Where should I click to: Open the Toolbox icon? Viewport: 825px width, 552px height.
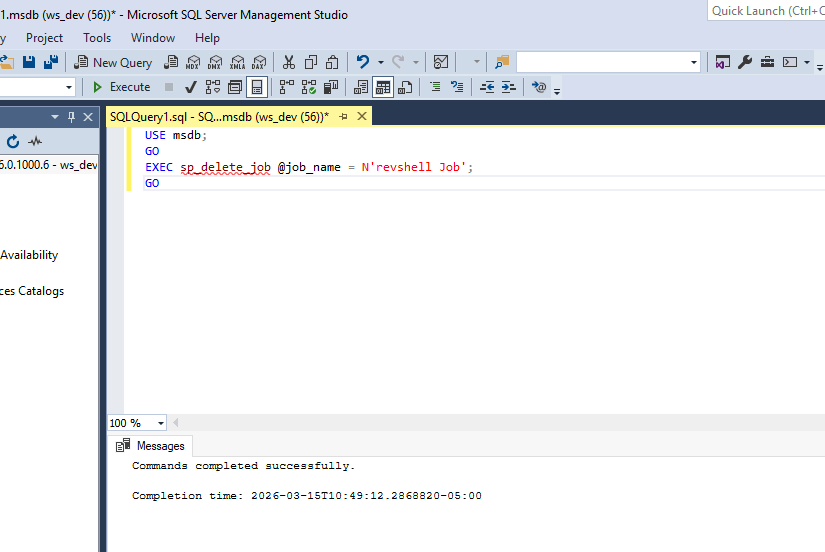(767, 62)
